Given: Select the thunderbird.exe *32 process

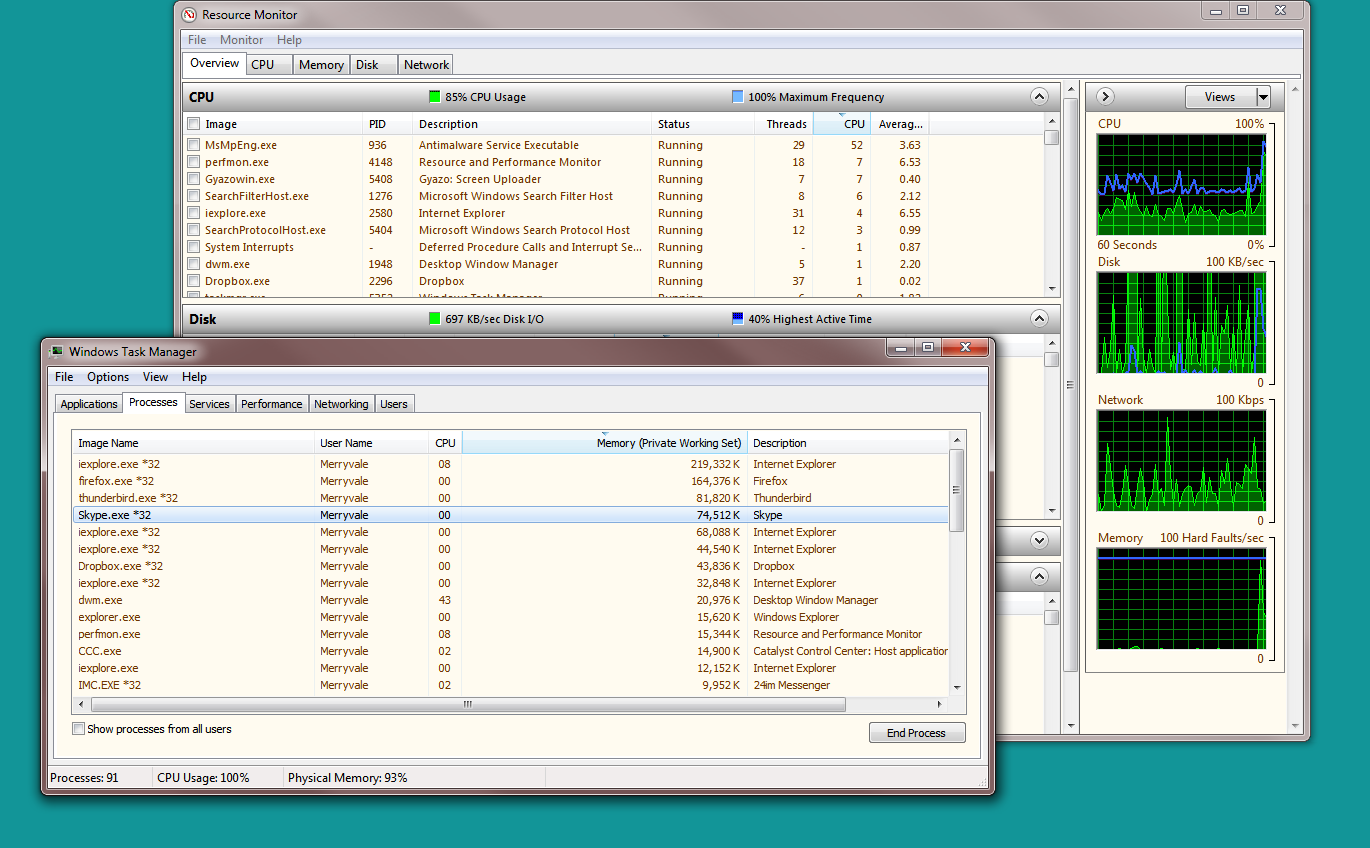Looking at the screenshot, I should pos(510,498).
